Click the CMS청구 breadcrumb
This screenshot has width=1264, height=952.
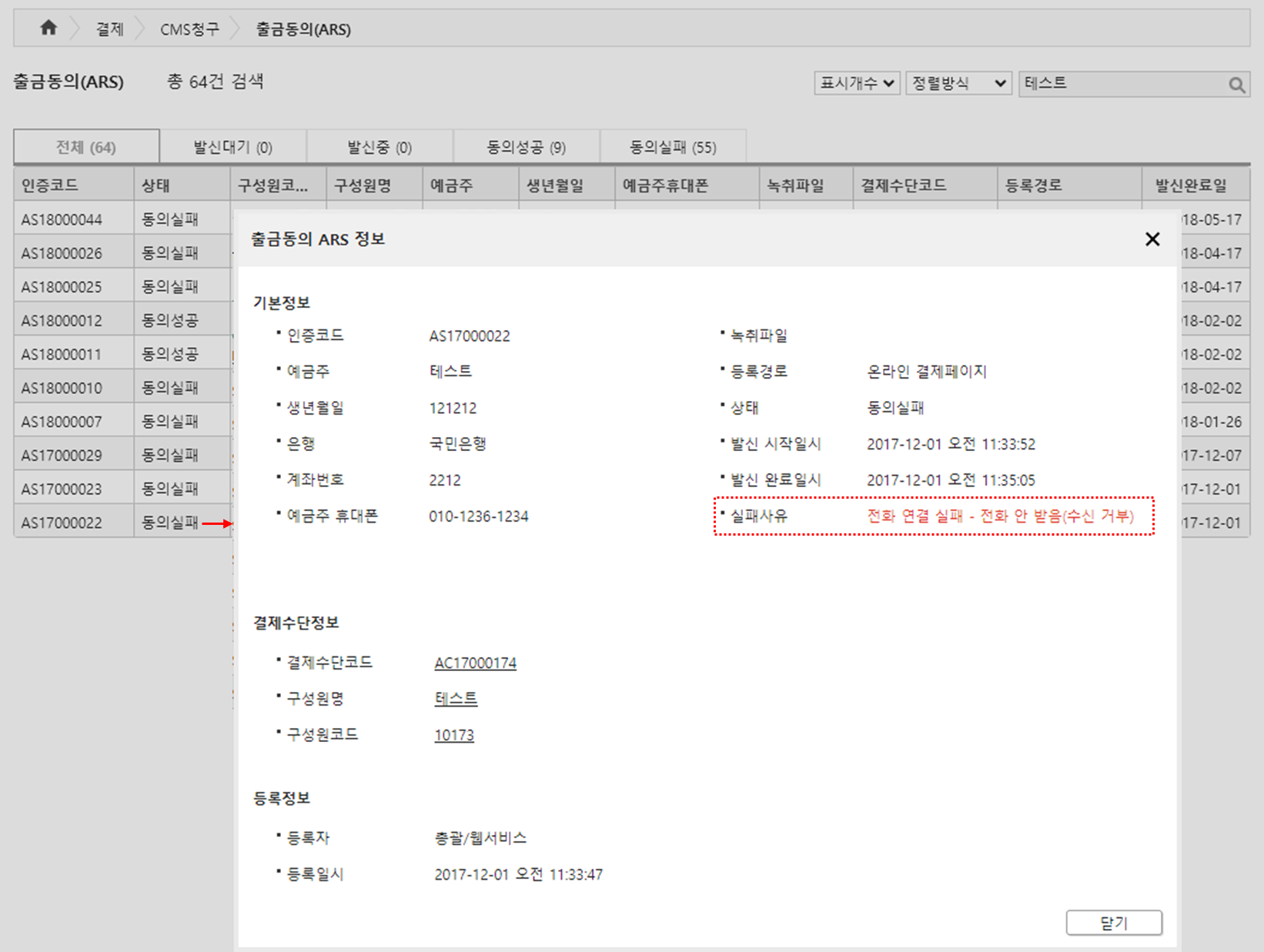[189, 29]
